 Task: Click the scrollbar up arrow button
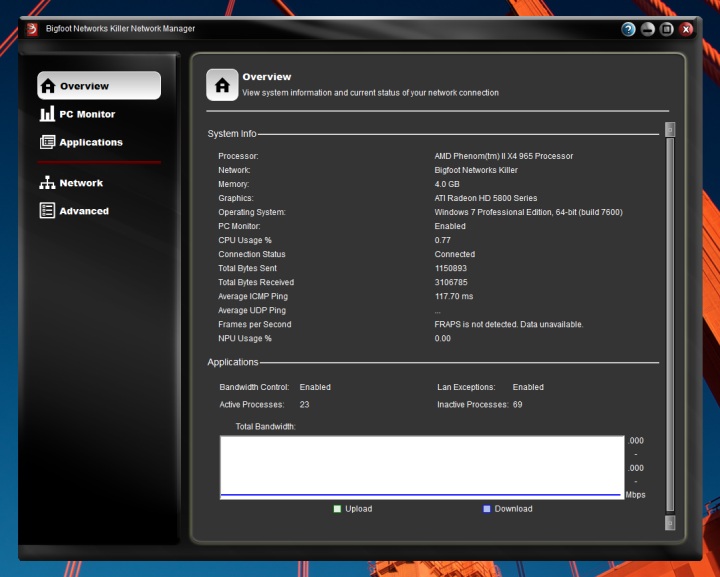coord(670,129)
